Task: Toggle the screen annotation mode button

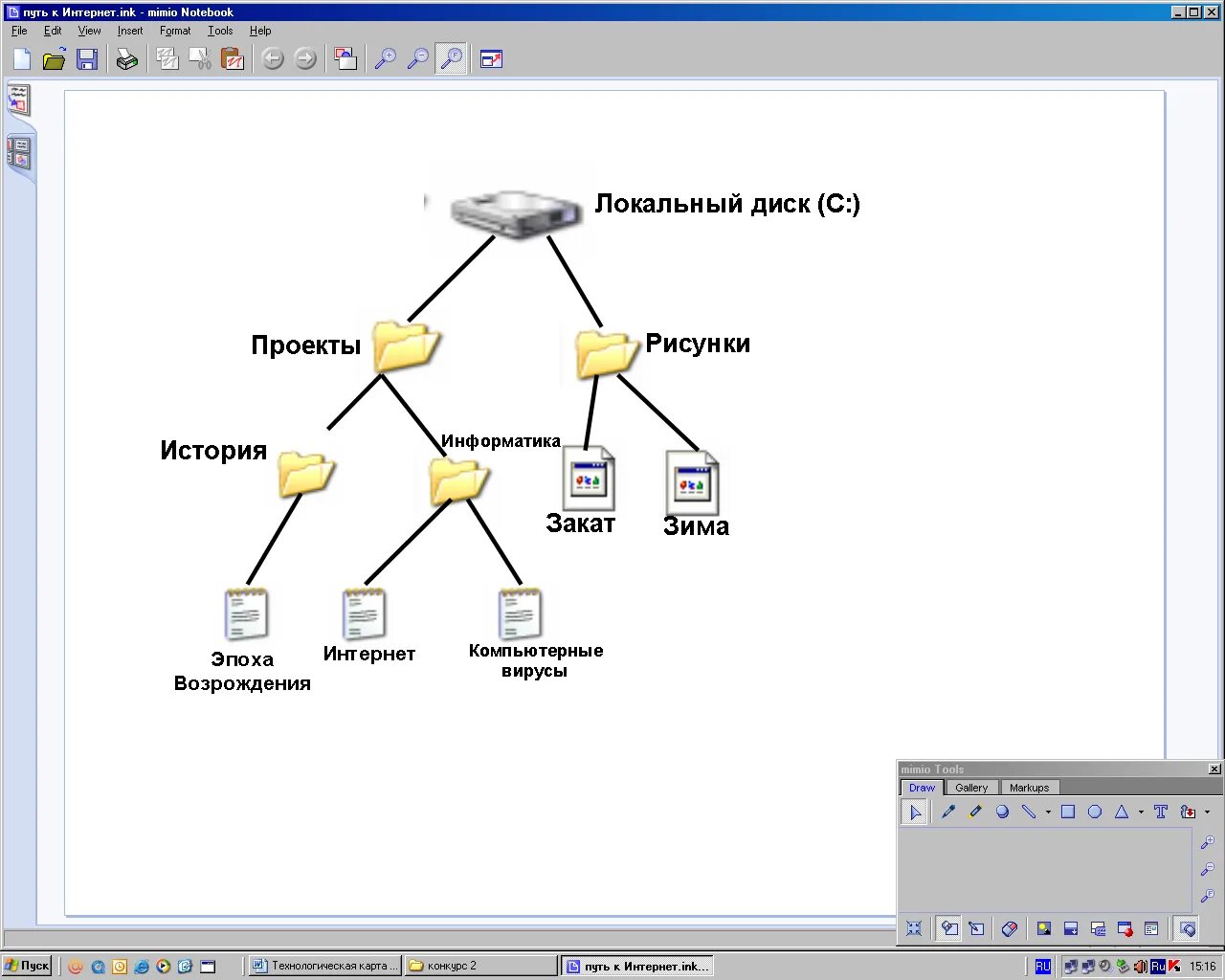Action: (x=948, y=928)
